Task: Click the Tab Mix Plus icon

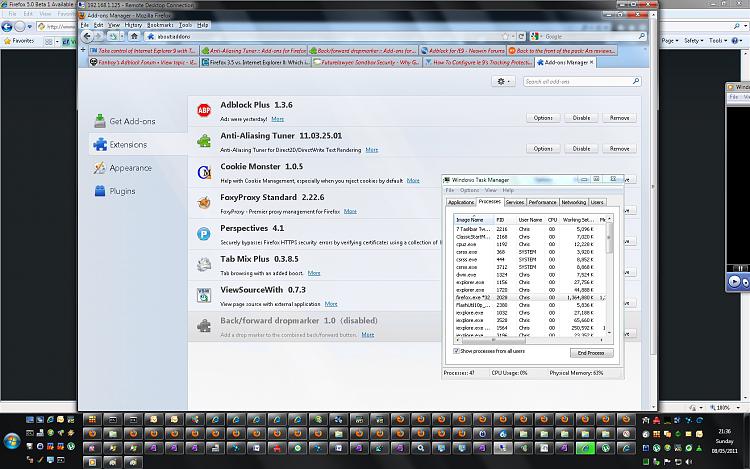Action: pos(204,264)
